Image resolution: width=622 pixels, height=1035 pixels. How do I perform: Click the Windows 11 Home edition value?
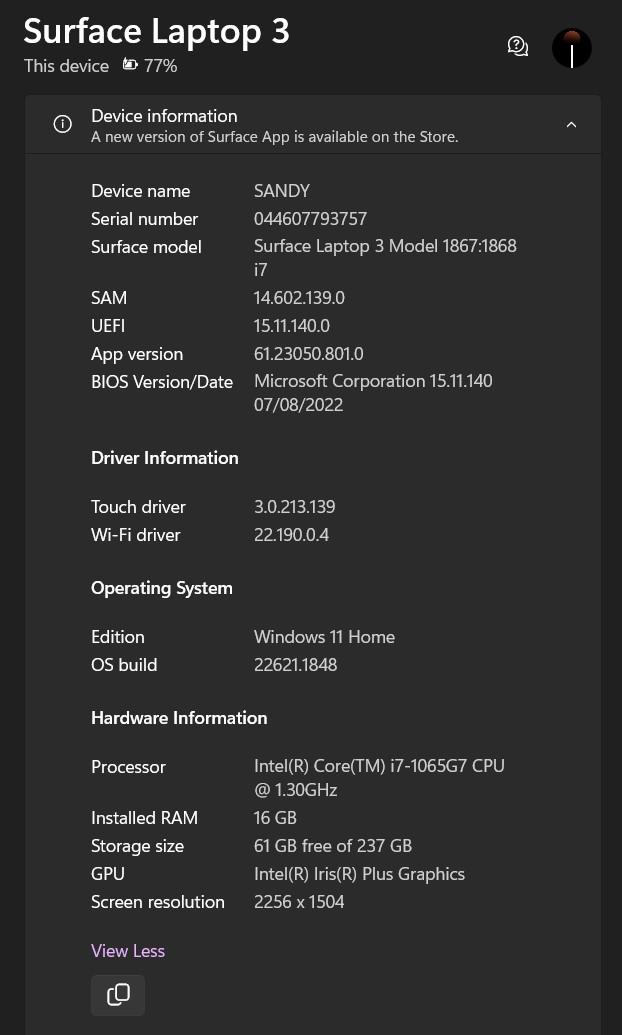point(325,637)
